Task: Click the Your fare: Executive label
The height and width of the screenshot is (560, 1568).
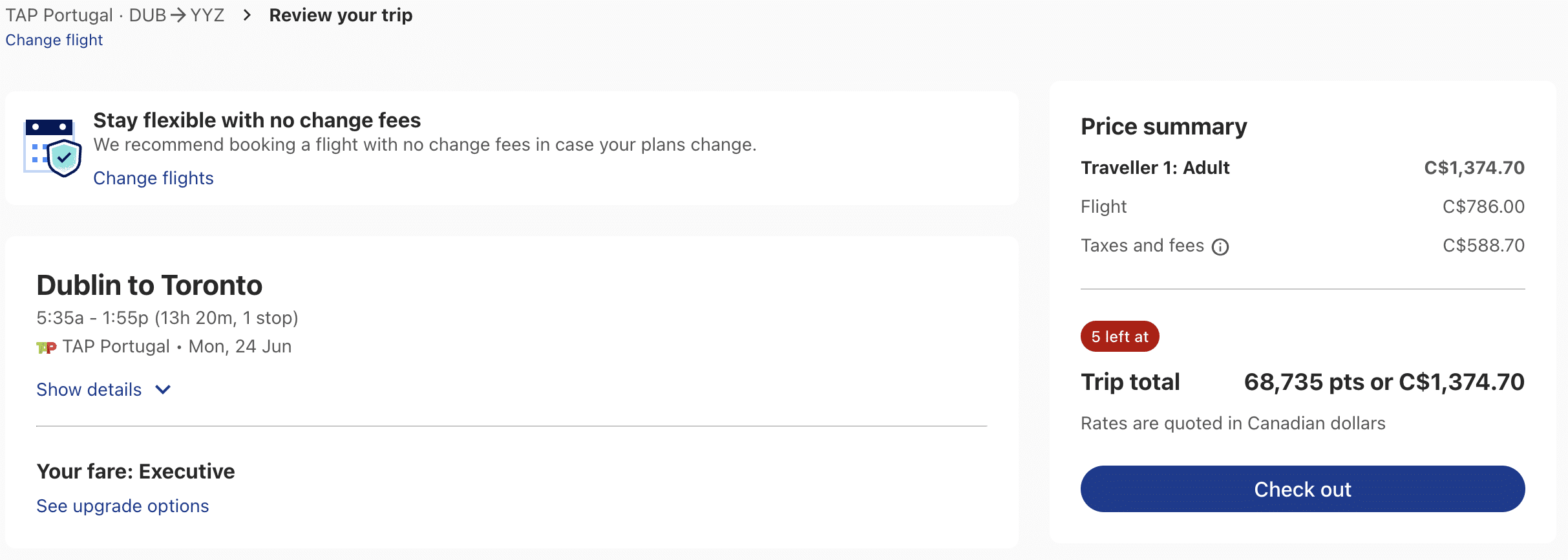Action: 136,471
